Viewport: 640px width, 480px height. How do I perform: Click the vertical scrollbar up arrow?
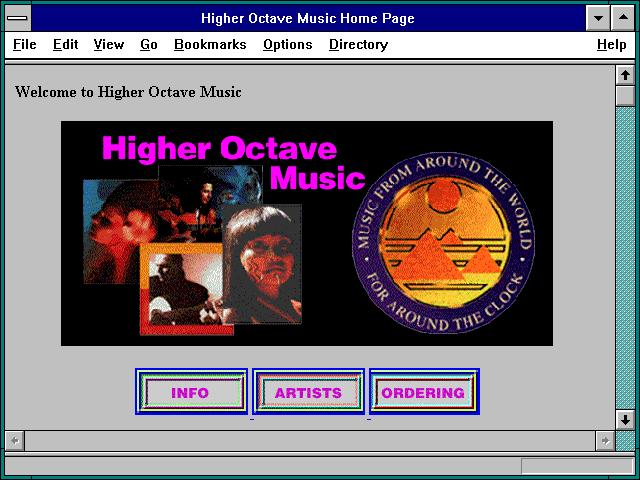point(625,76)
